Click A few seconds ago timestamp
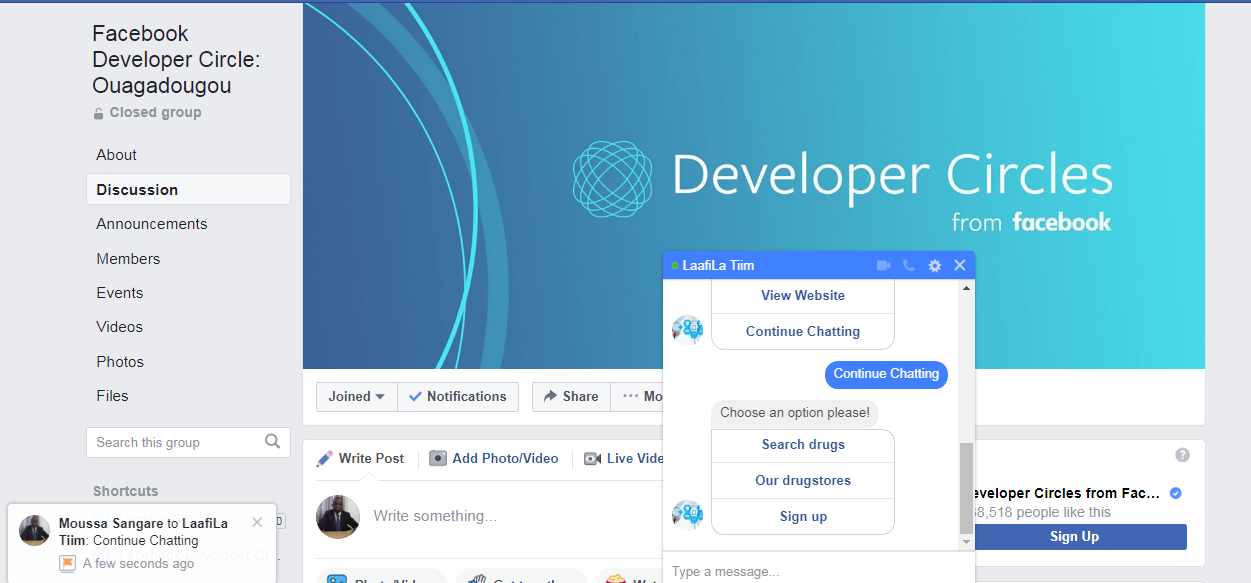 click(x=139, y=564)
